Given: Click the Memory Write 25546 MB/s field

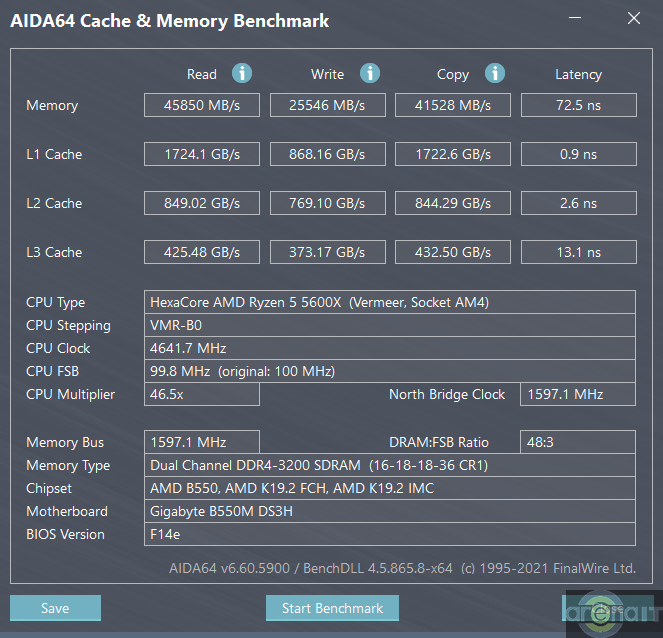Looking at the screenshot, I should coord(327,105).
